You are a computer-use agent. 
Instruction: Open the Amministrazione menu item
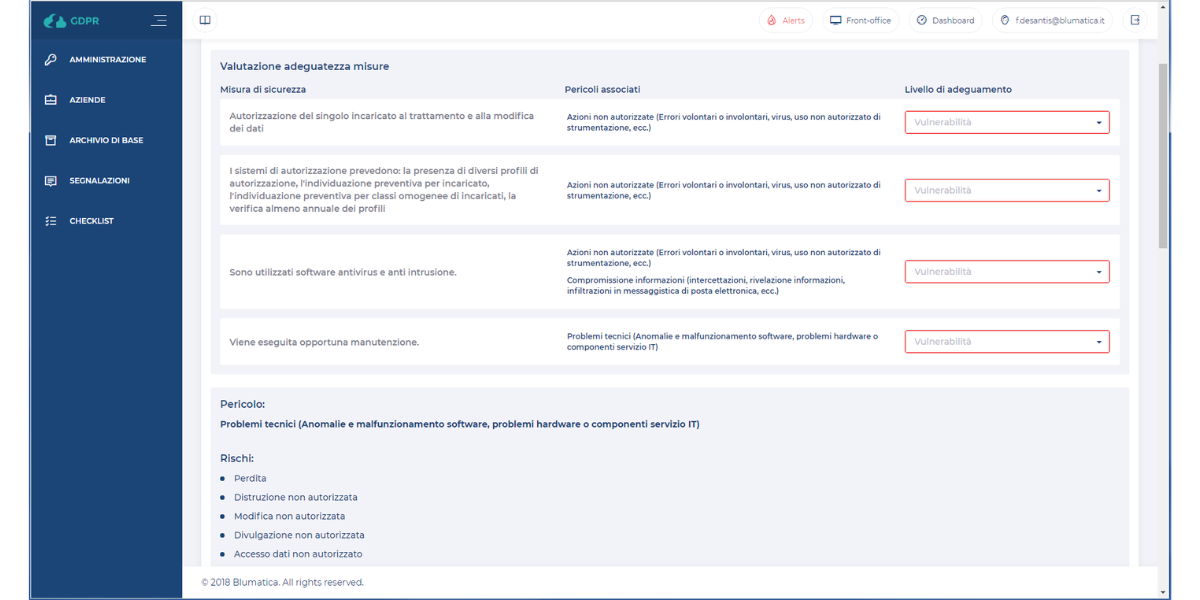tap(107, 60)
